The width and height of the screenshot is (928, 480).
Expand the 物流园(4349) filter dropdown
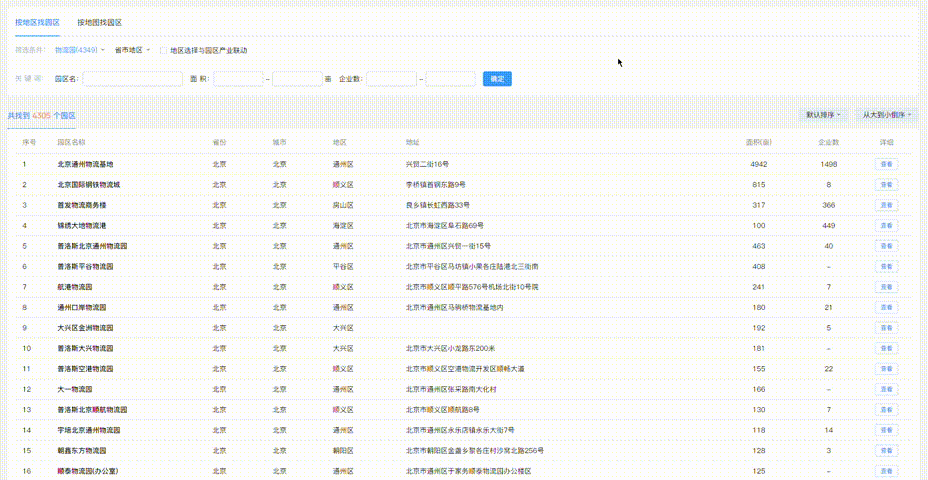pos(79,50)
